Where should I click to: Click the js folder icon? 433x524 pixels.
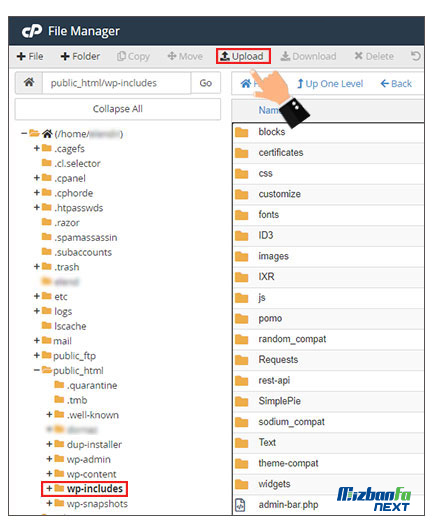click(241, 298)
